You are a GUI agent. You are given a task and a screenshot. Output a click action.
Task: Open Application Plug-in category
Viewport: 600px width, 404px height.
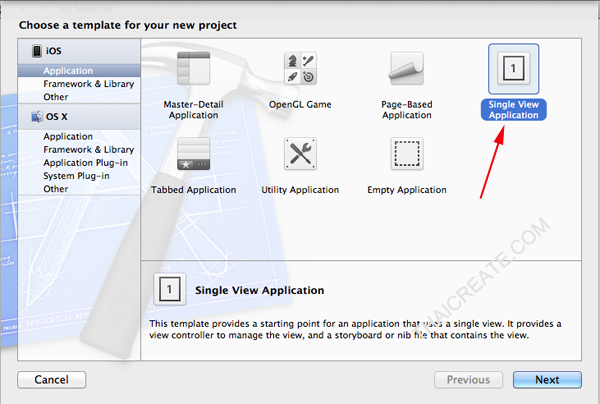(79, 163)
